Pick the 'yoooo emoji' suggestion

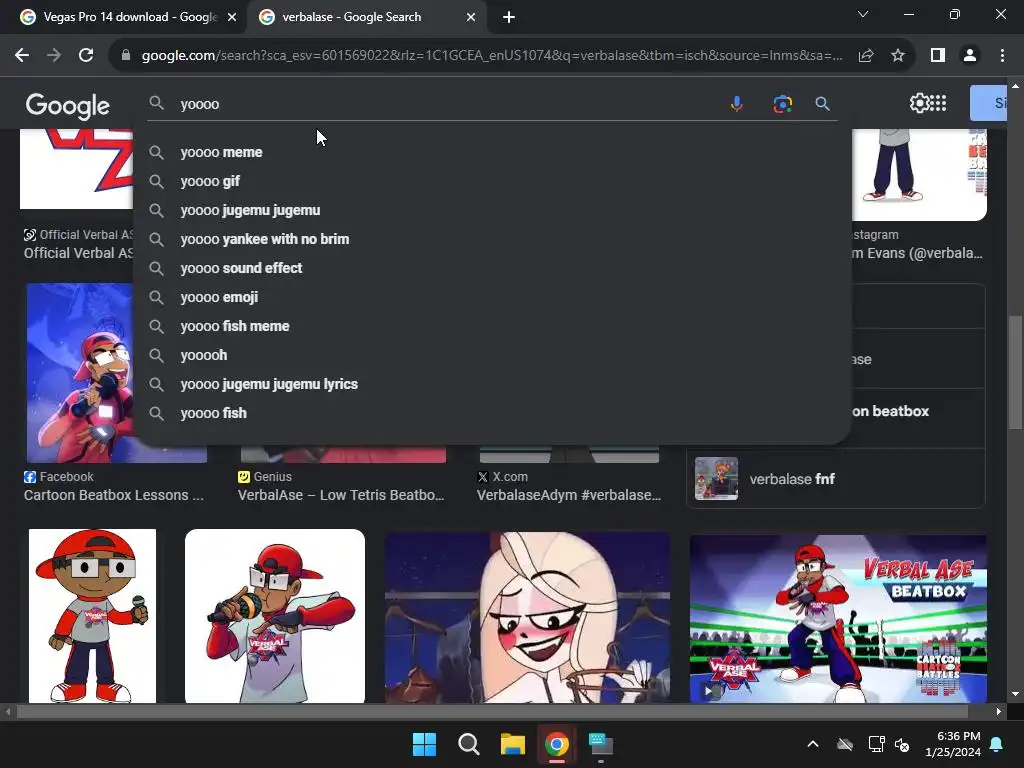492,297
